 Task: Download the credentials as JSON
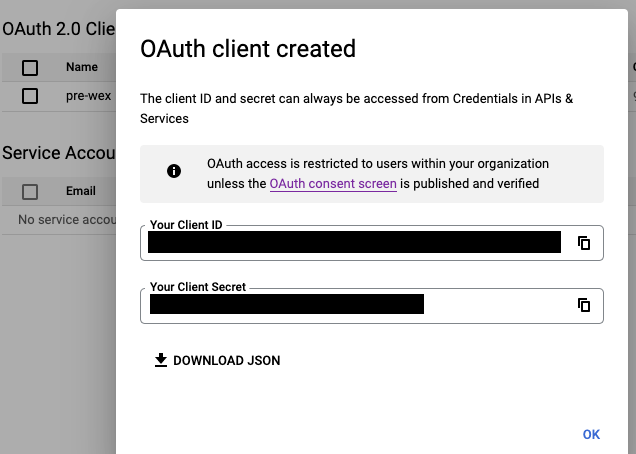point(218,360)
